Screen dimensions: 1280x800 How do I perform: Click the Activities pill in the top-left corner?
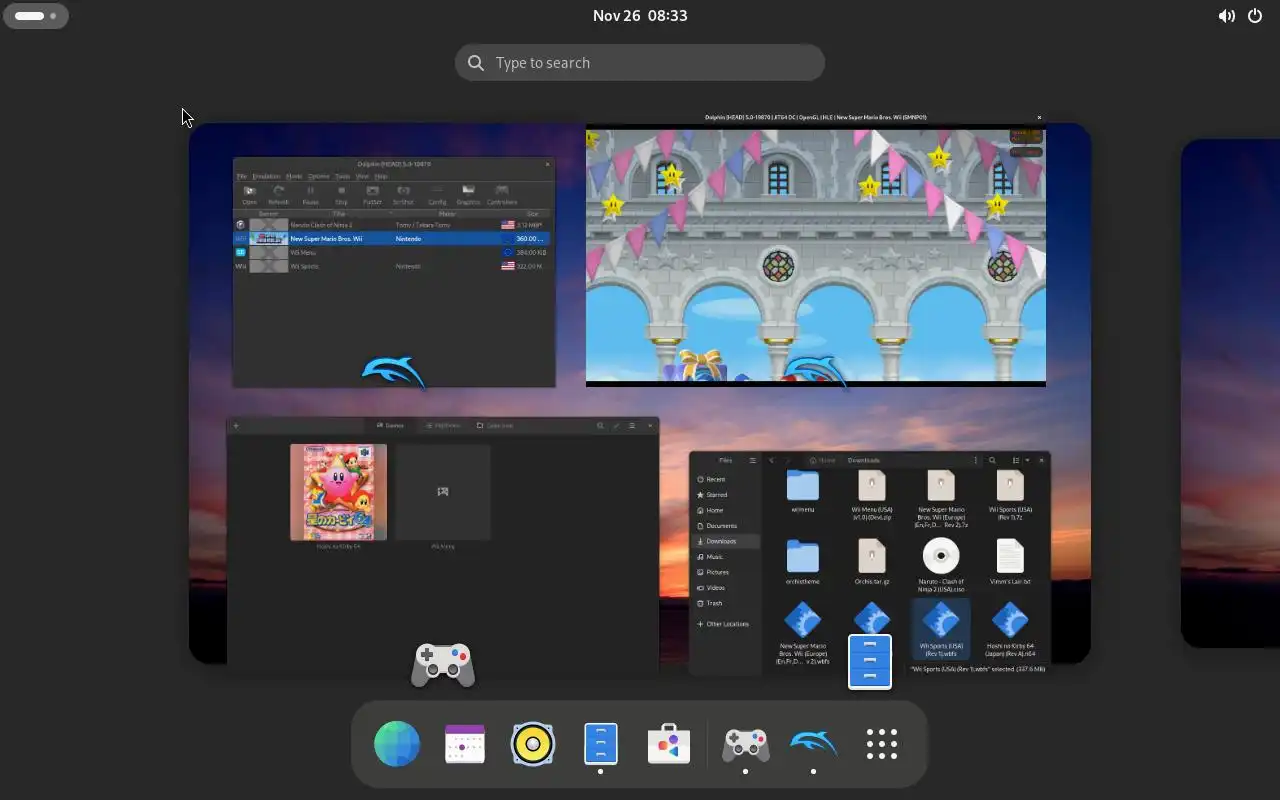pos(36,16)
